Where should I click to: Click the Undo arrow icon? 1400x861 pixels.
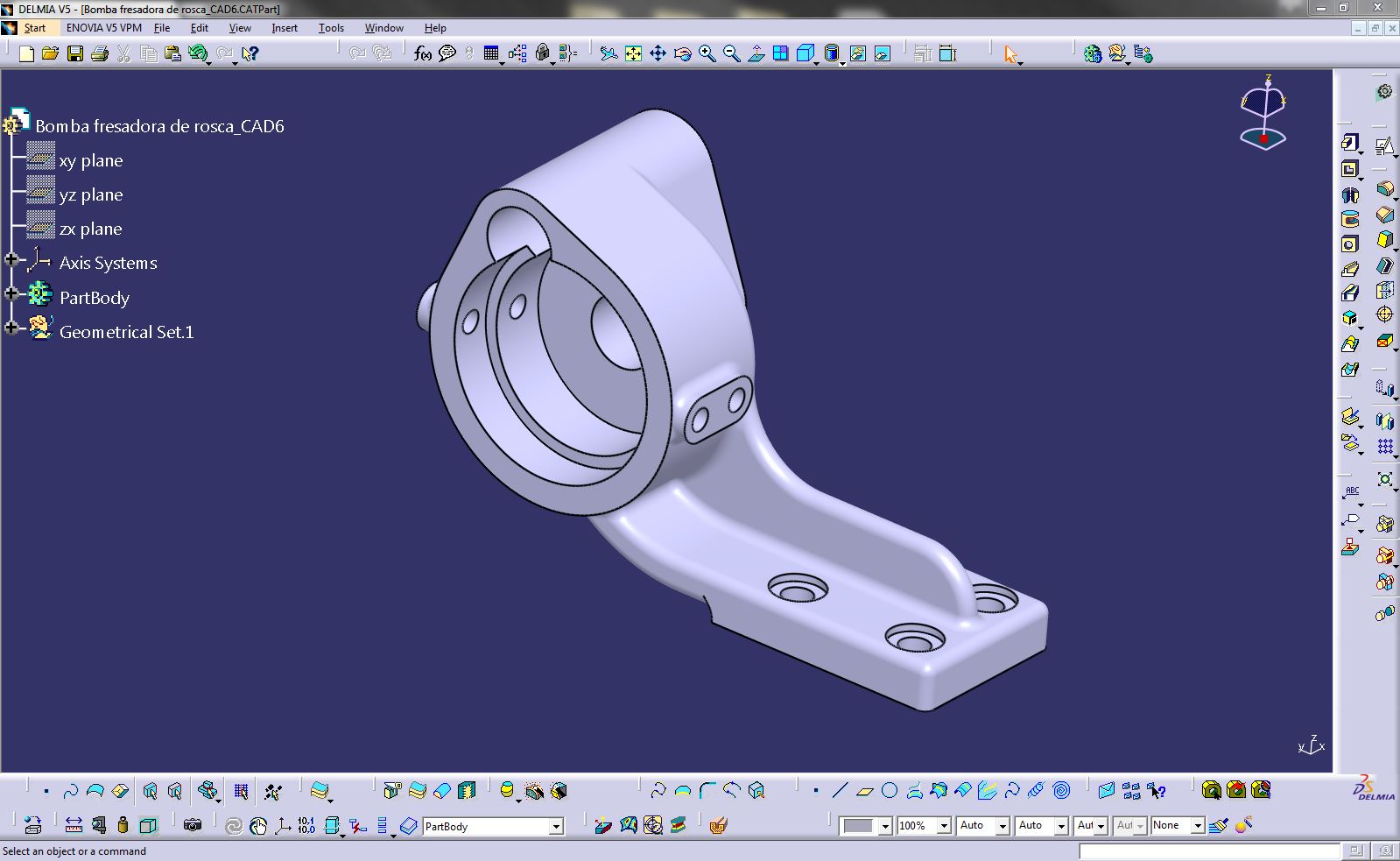pyautogui.click(x=198, y=53)
